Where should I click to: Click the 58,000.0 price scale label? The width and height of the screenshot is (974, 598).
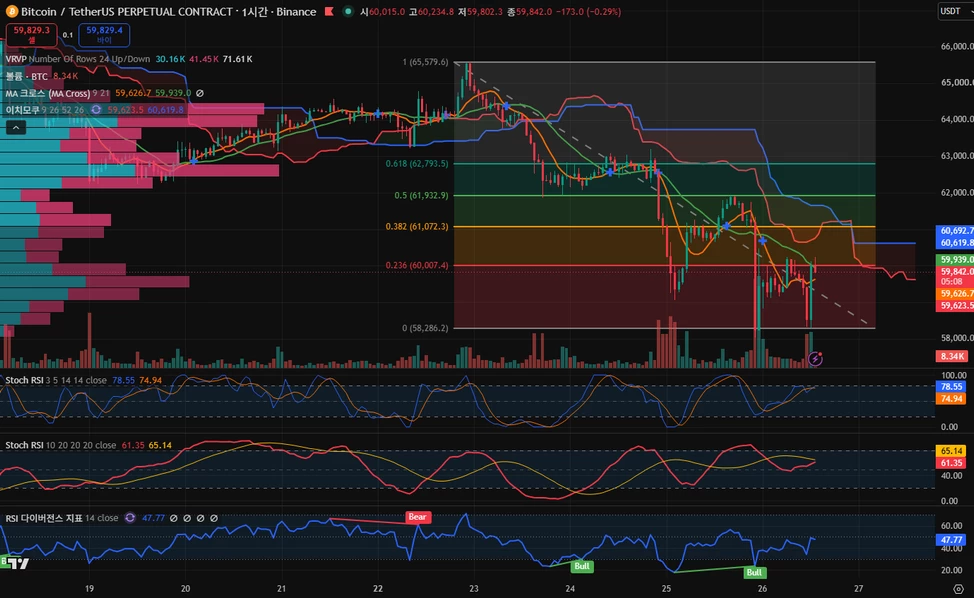957,338
